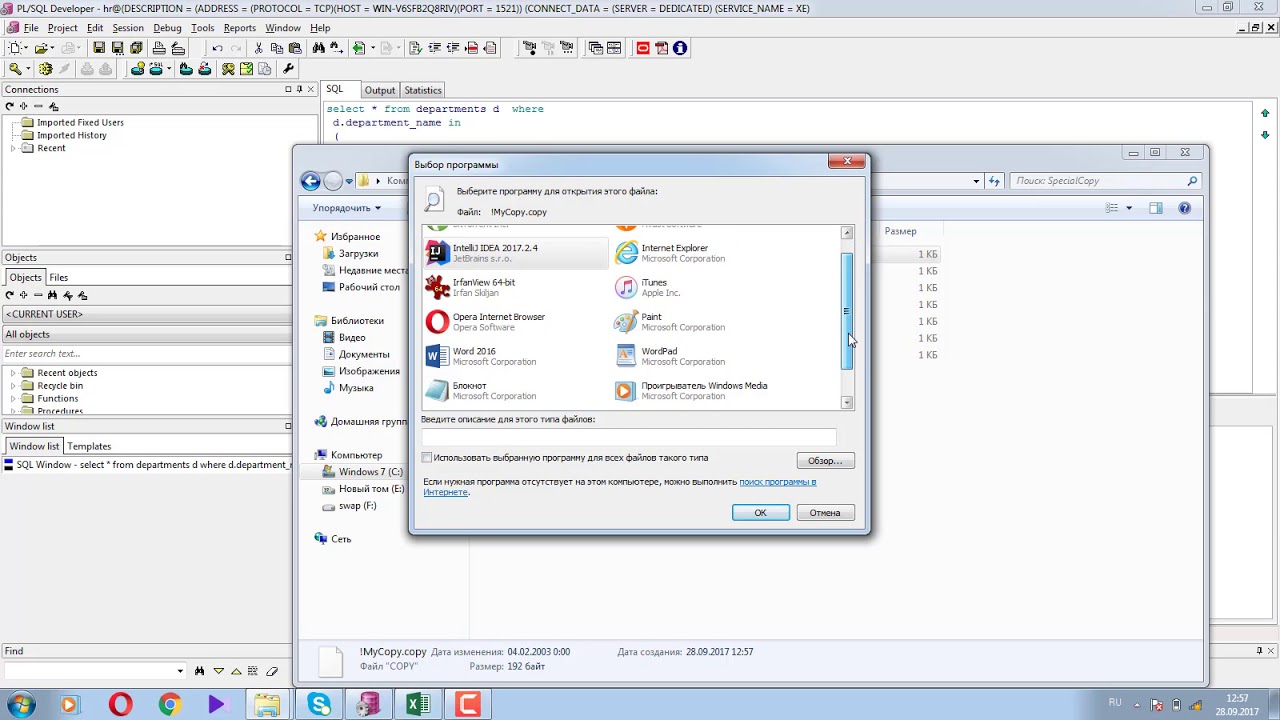This screenshot has height=720, width=1280.
Task: Select Internet Explorer in program list
Action: [704, 253]
